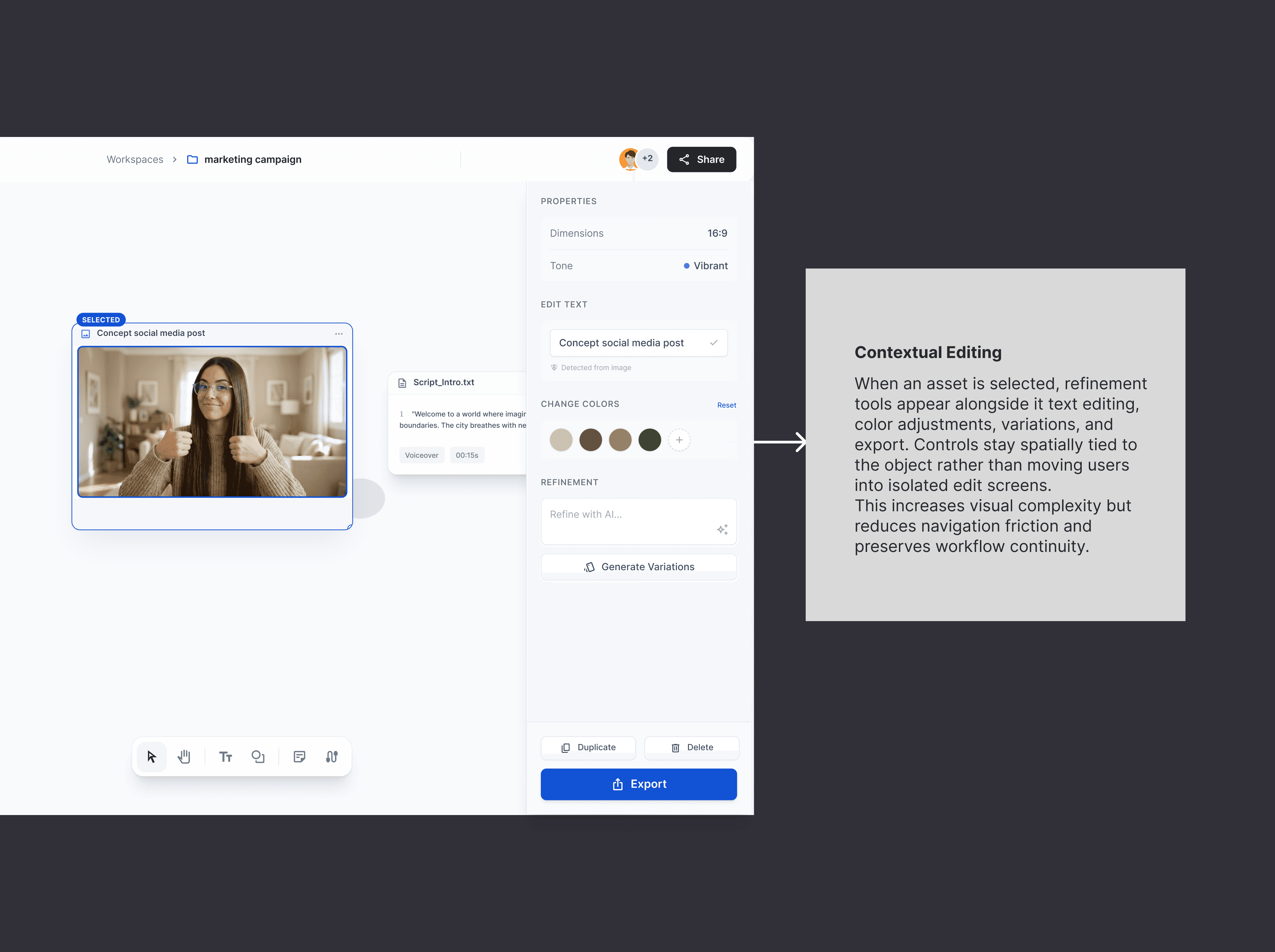The height and width of the screenshot is (952, 1275).
Task: Click the Refine with AI text field
Action: tap(628, 515)
